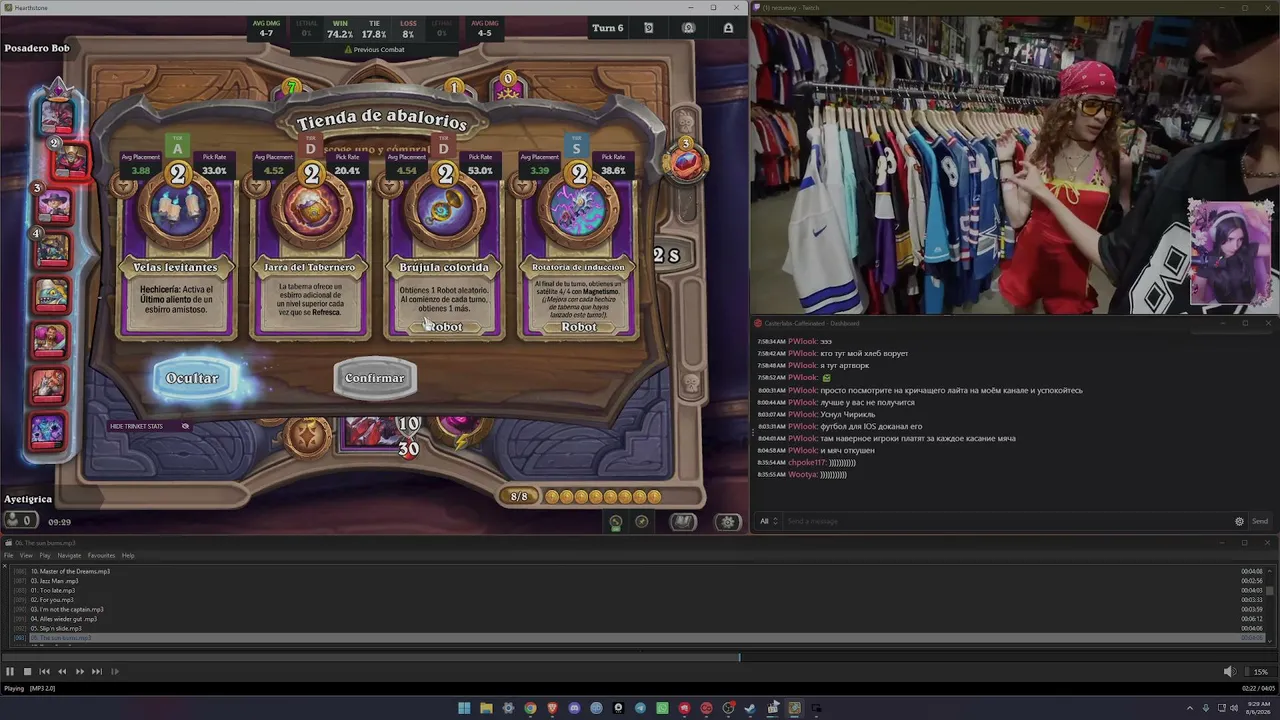Open the Hearthstone settings gear icon
The height and width of the screenshot is (720, 1280).
(728, 521)
